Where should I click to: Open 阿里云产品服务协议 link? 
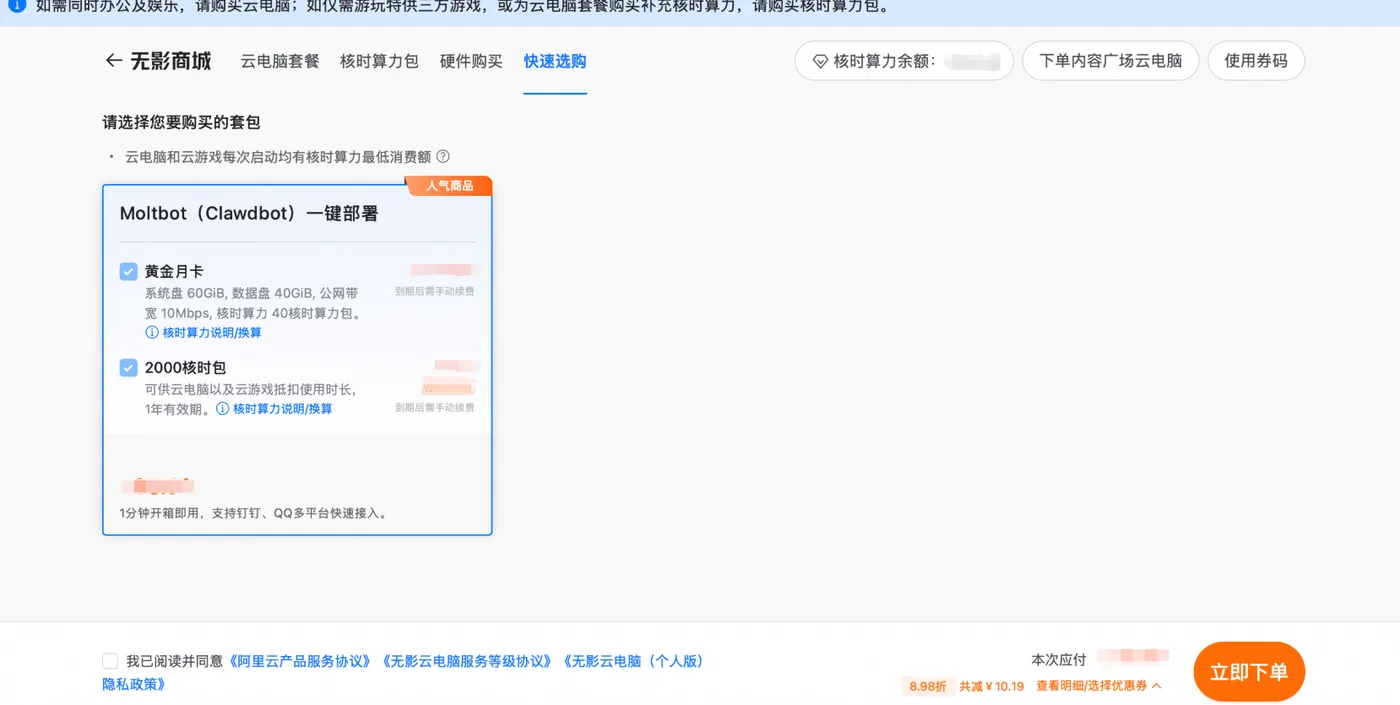(x=299, y=661)
